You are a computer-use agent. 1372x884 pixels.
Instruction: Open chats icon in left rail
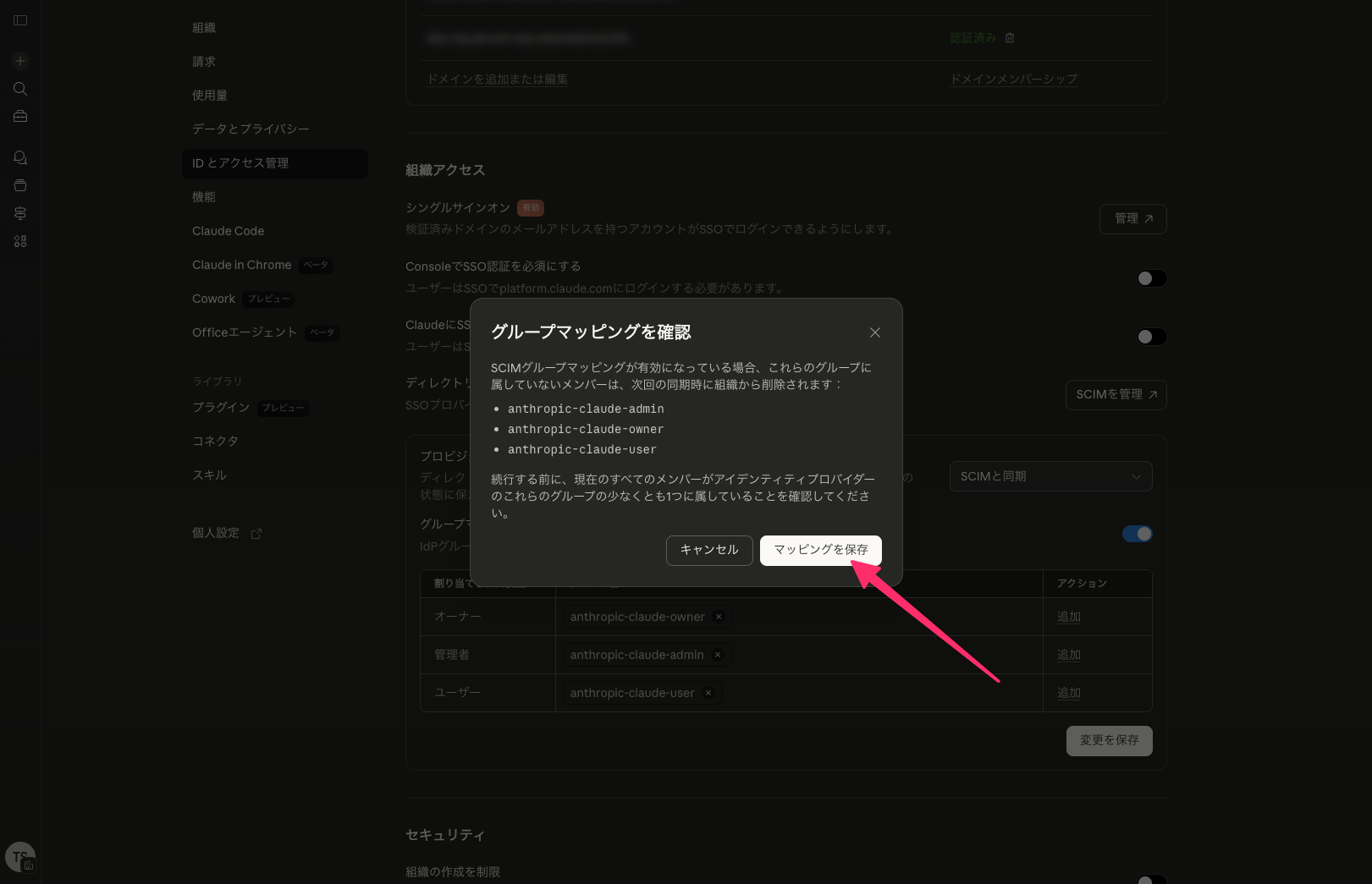(20, 158)
